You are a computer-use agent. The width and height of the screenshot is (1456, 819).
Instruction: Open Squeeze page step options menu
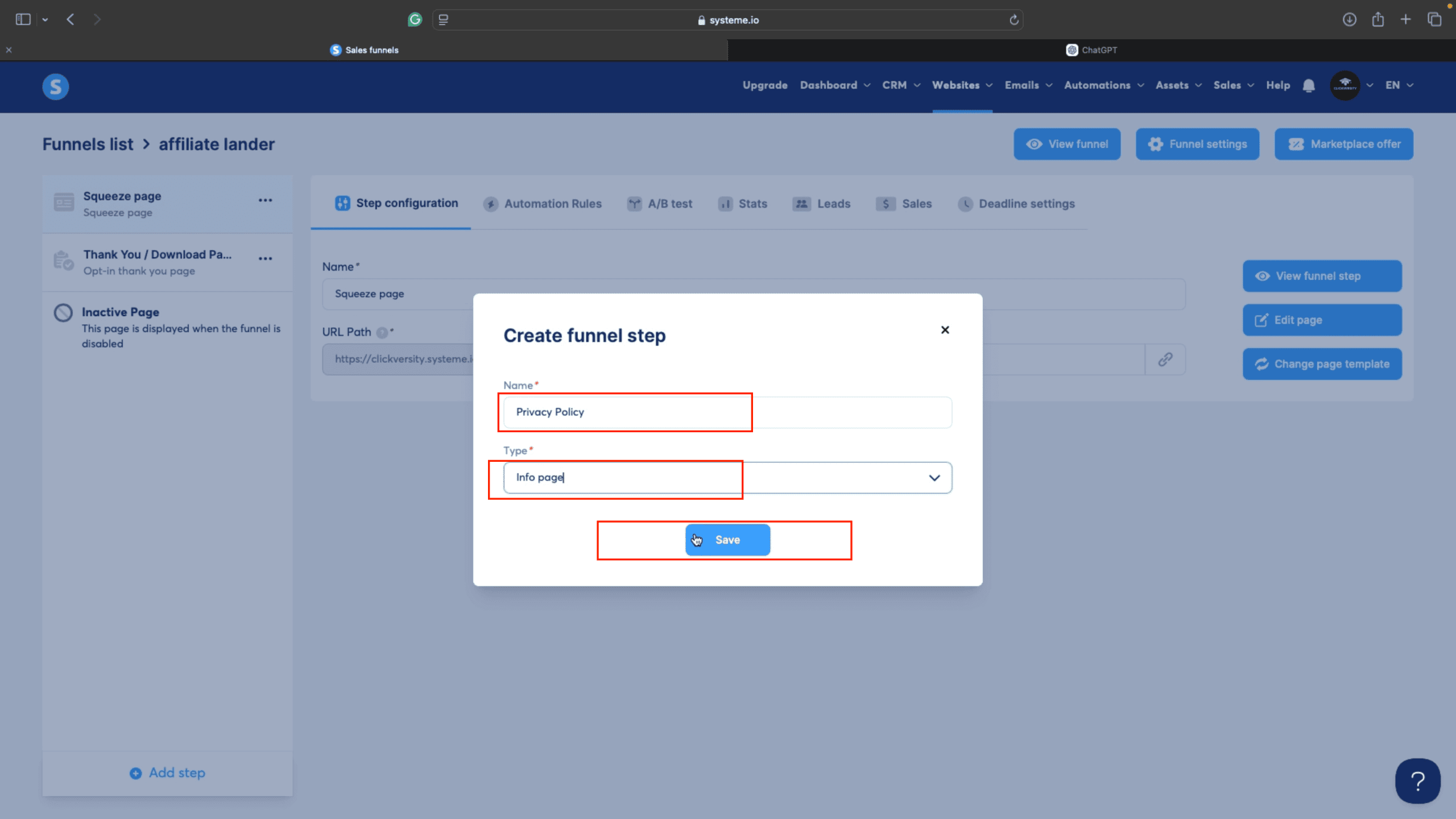click(266, 200)
